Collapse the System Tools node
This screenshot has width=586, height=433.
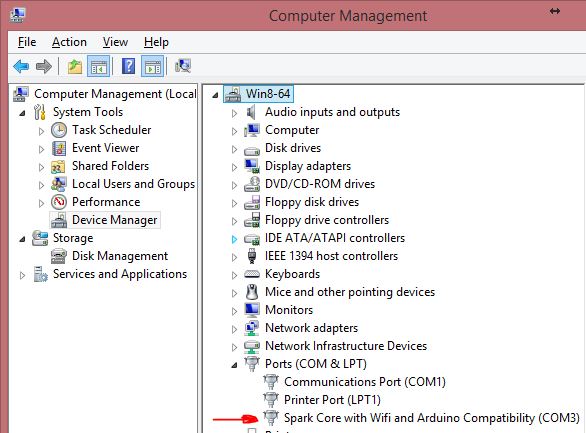pos(22,113)
